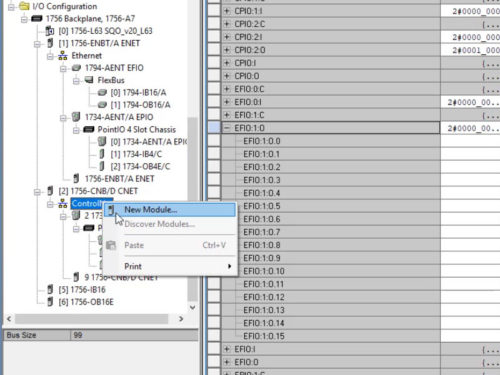Viewport: 500px width, 375px height.
Task: Collapse the 1756-CNB/D CNET node
Action: pyautogui.click(x=37, y=192)
